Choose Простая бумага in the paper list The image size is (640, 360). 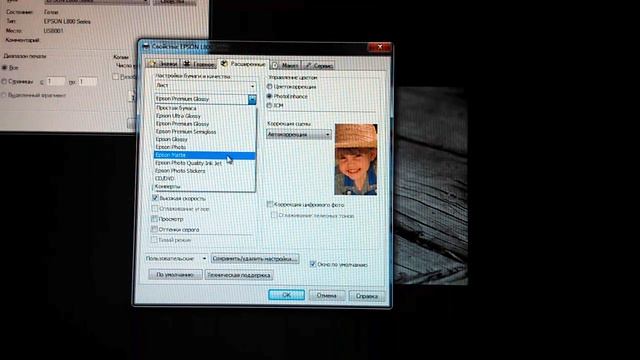pyautogui.click(x=204, y=108)
